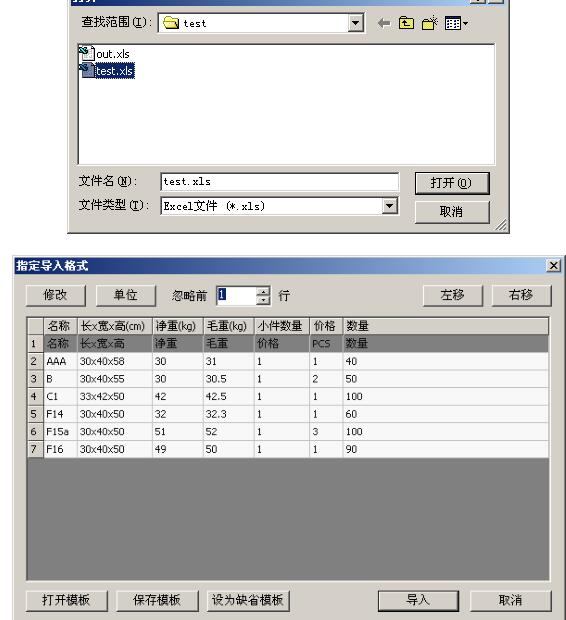Click the 修改 button

[55, 295]
